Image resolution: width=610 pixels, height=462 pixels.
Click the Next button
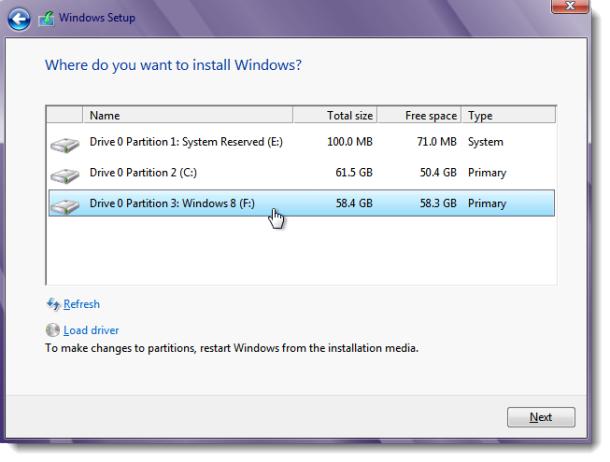pos(541,417)
